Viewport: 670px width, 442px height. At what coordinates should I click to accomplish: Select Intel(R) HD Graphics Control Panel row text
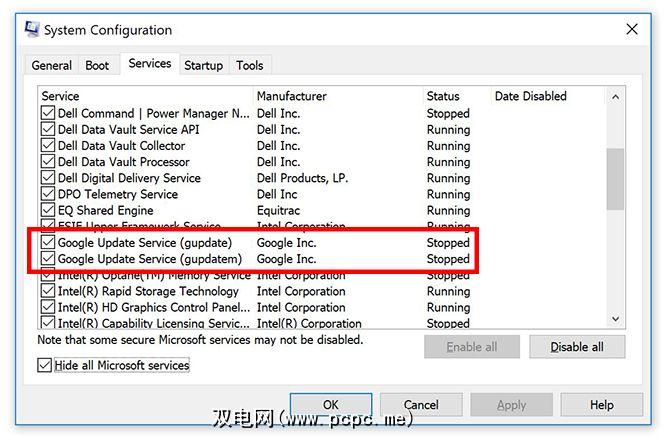click(154, 307)
